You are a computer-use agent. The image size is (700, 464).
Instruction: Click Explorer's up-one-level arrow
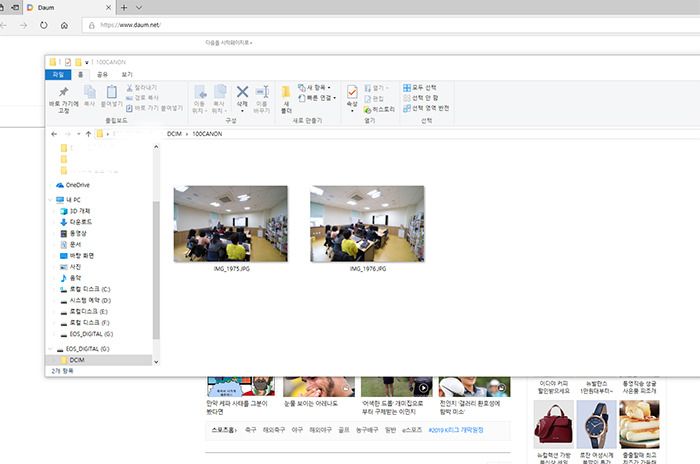tap(88, 134)
